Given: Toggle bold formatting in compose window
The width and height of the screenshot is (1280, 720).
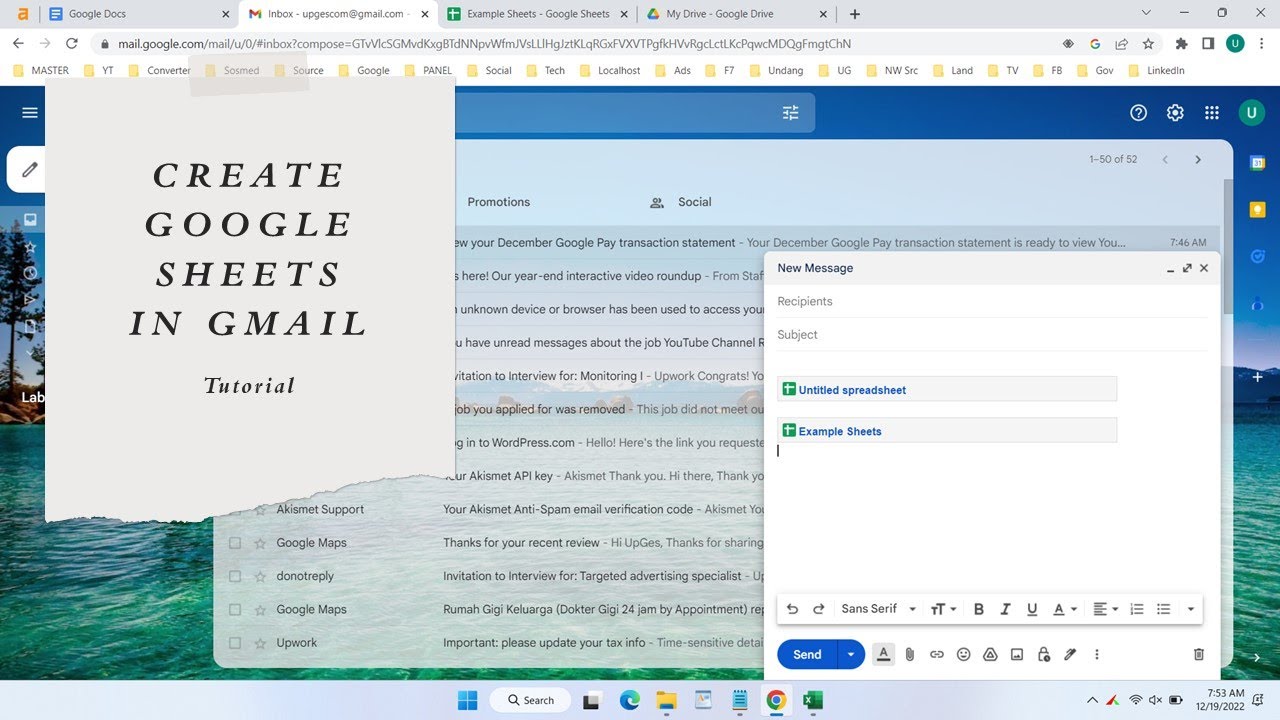Looking at the screenshot, I should tap(979, 609).
